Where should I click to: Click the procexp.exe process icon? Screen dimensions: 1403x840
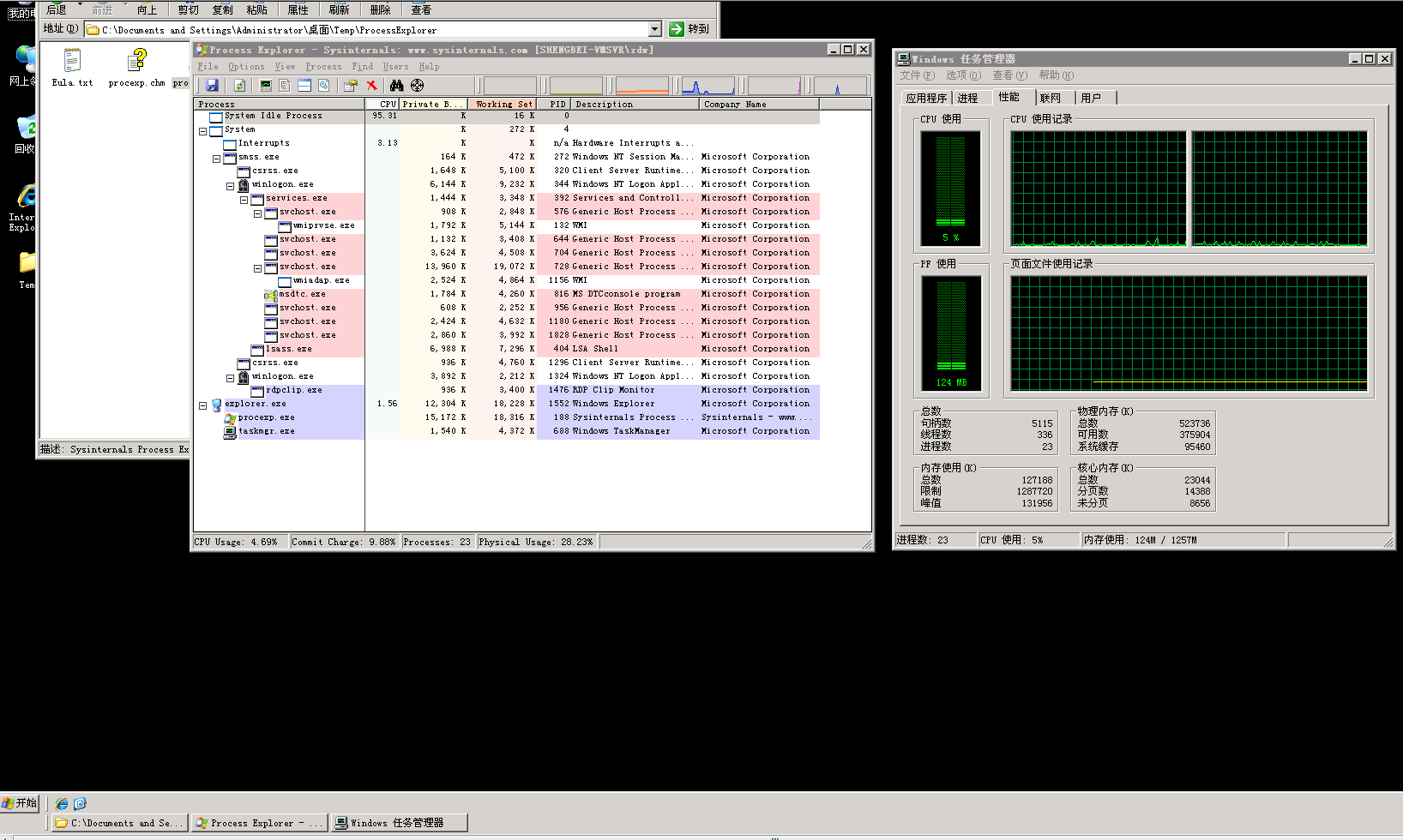click(x=230, y=417)
